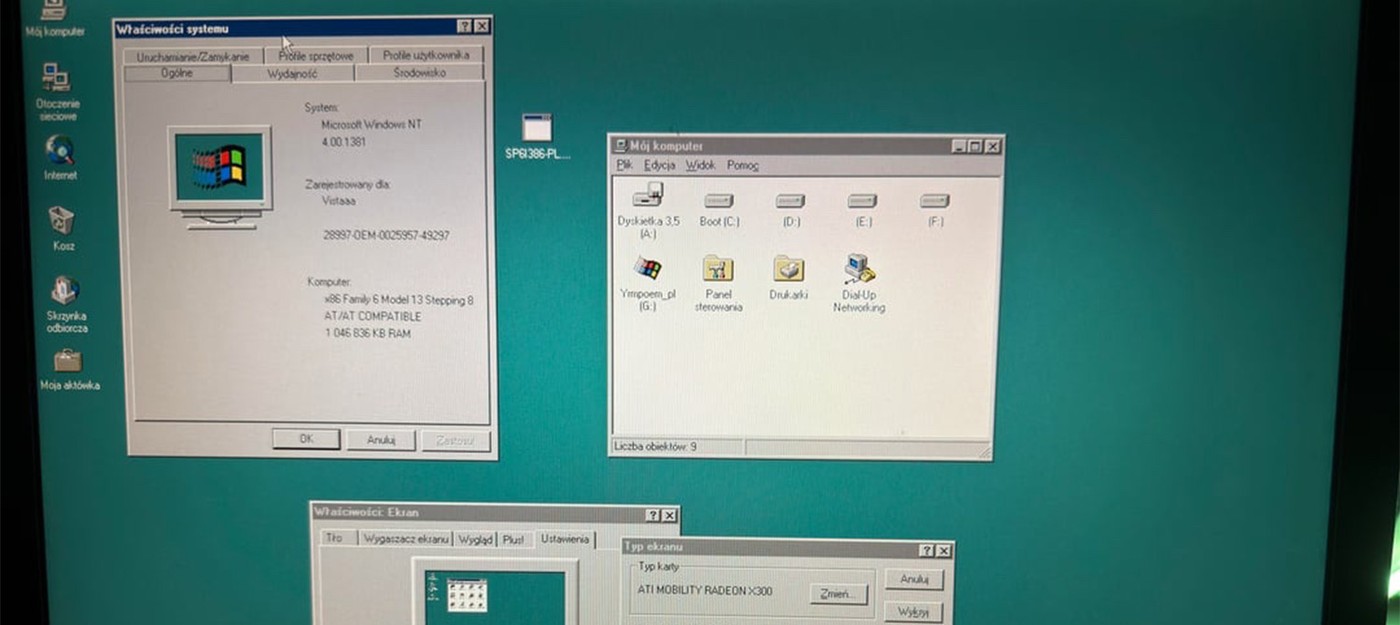The height and width of the screenshot is (625, 1400).
Task: Click '28997-OEM-0025957-49297' product ID text
Action: point(386,235)
